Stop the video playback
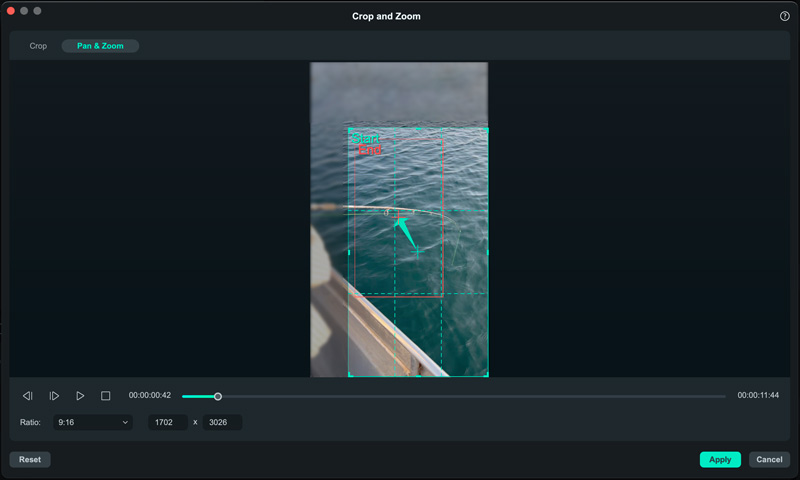Viewport: 800px width, 480px height. coord(105,396)
